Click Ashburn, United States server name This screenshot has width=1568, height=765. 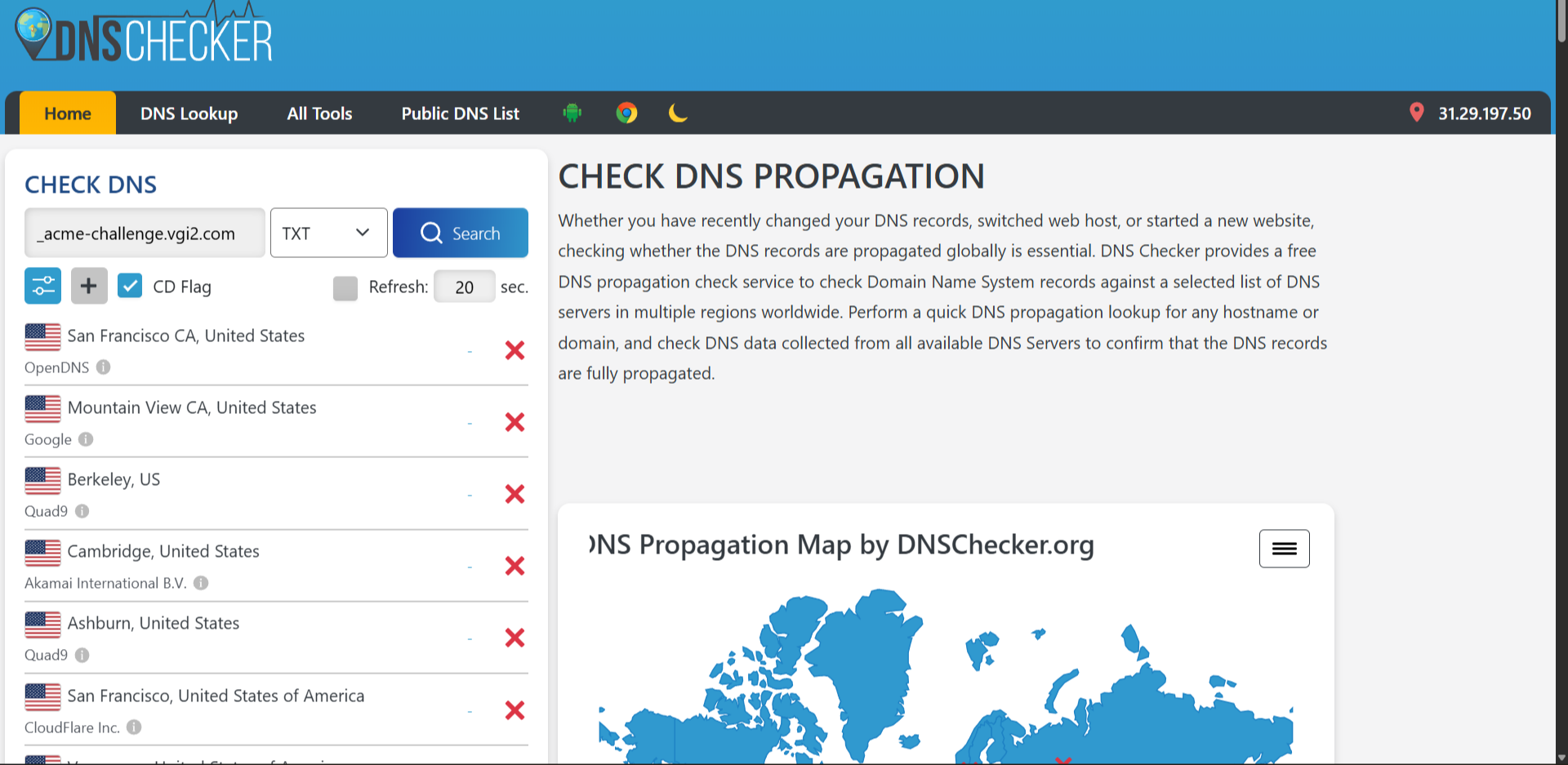coord(154,623)
